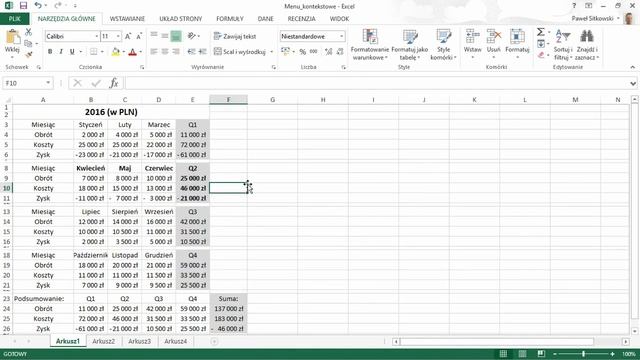The image size is (640, 360).
Task: Click the Normal view icon in status bar
Action: point(503,354)
